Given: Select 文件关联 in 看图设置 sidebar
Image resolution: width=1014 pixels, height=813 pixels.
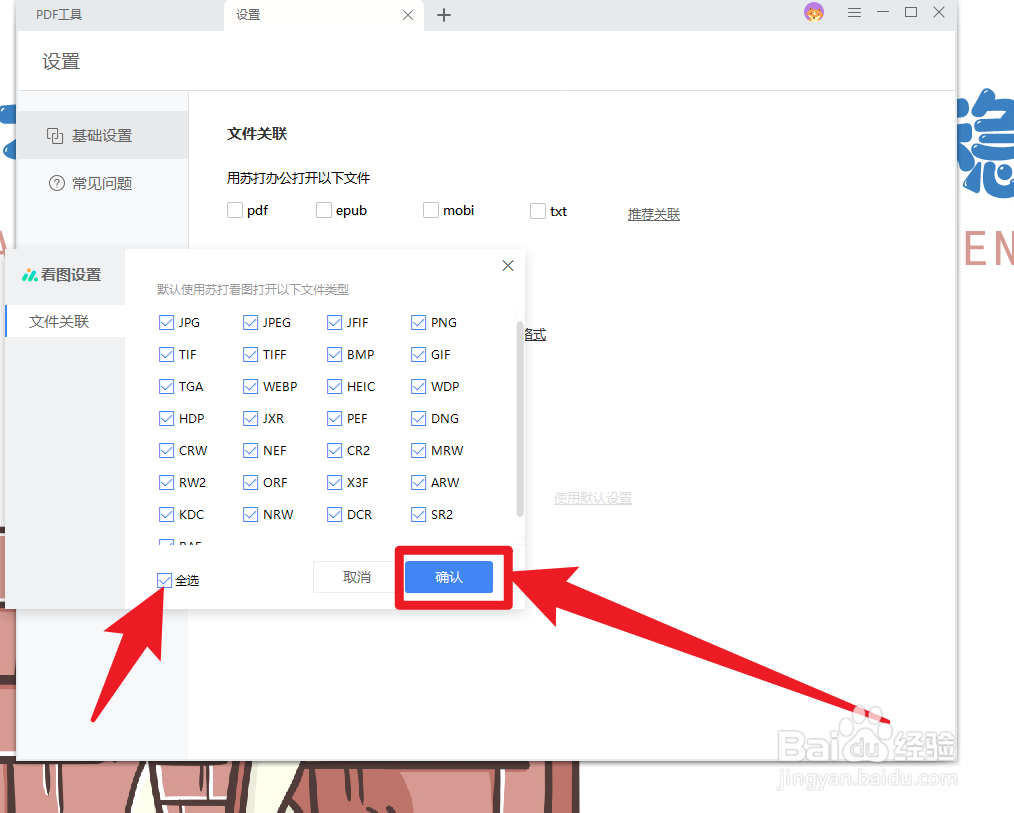Looking at the screenshot, I should (x=65, y=321).
